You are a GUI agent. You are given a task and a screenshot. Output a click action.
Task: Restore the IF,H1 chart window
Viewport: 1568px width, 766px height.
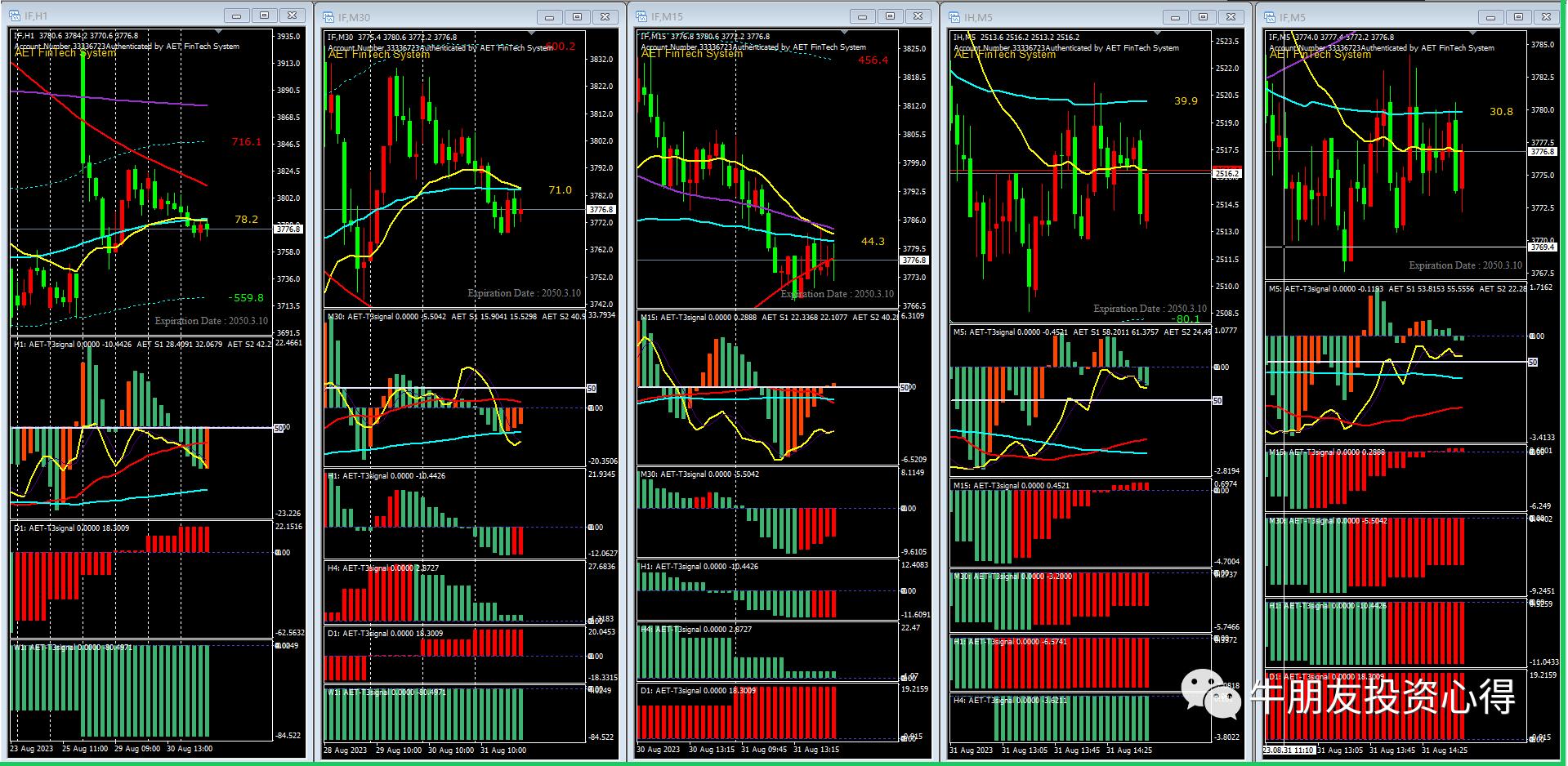265,16
